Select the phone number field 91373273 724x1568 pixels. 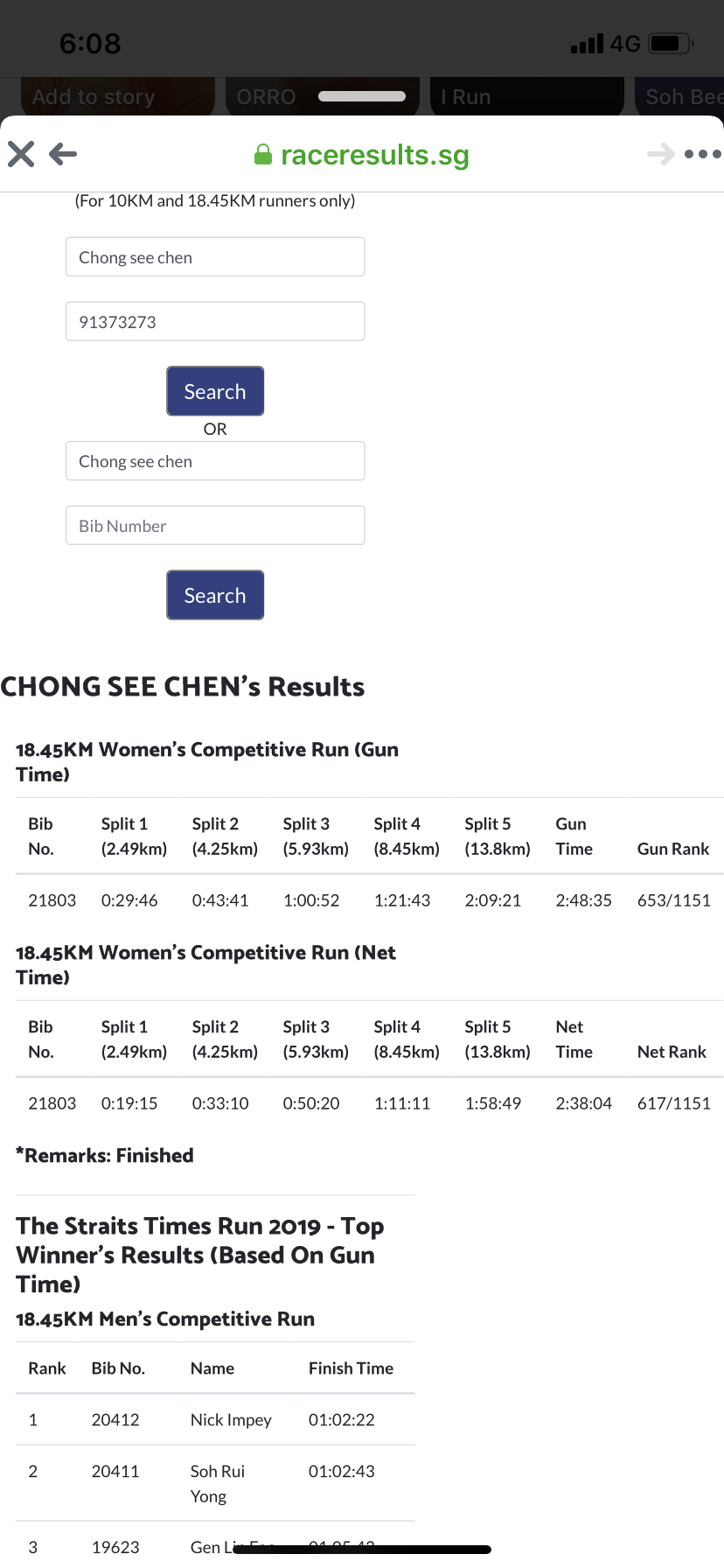[x=215, y=321]
